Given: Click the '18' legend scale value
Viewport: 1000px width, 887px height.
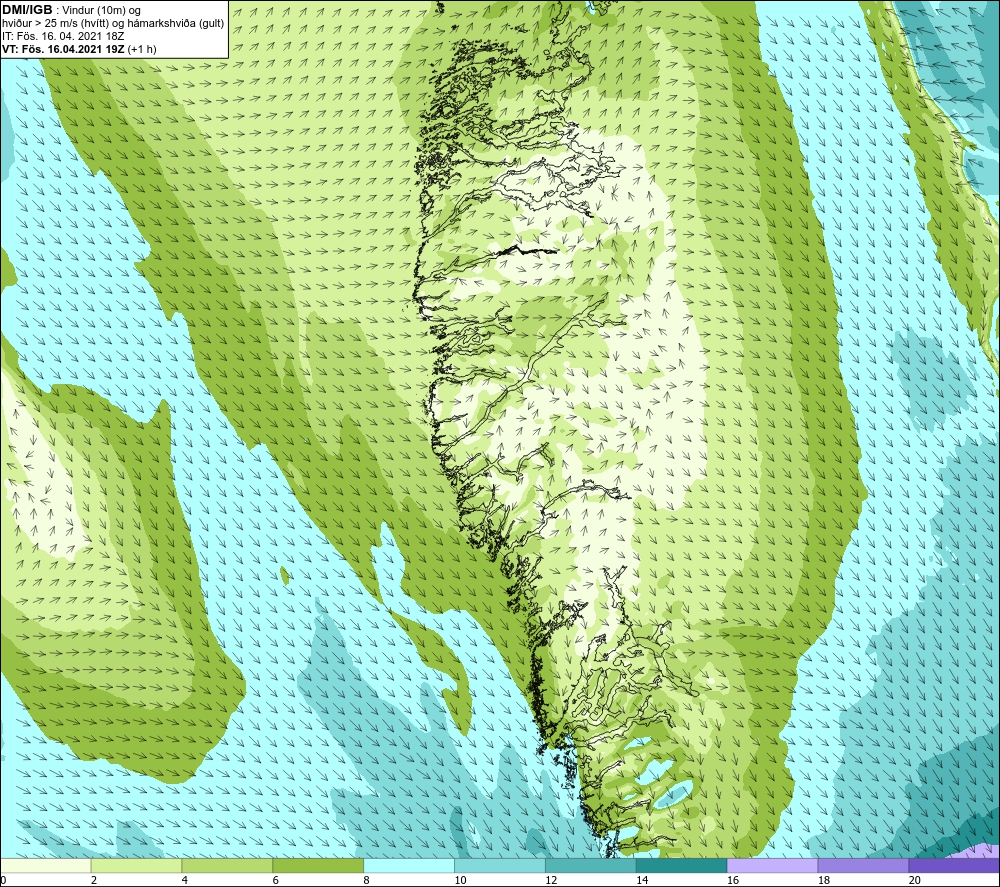Looking at the screenshot, I should 823,880.
